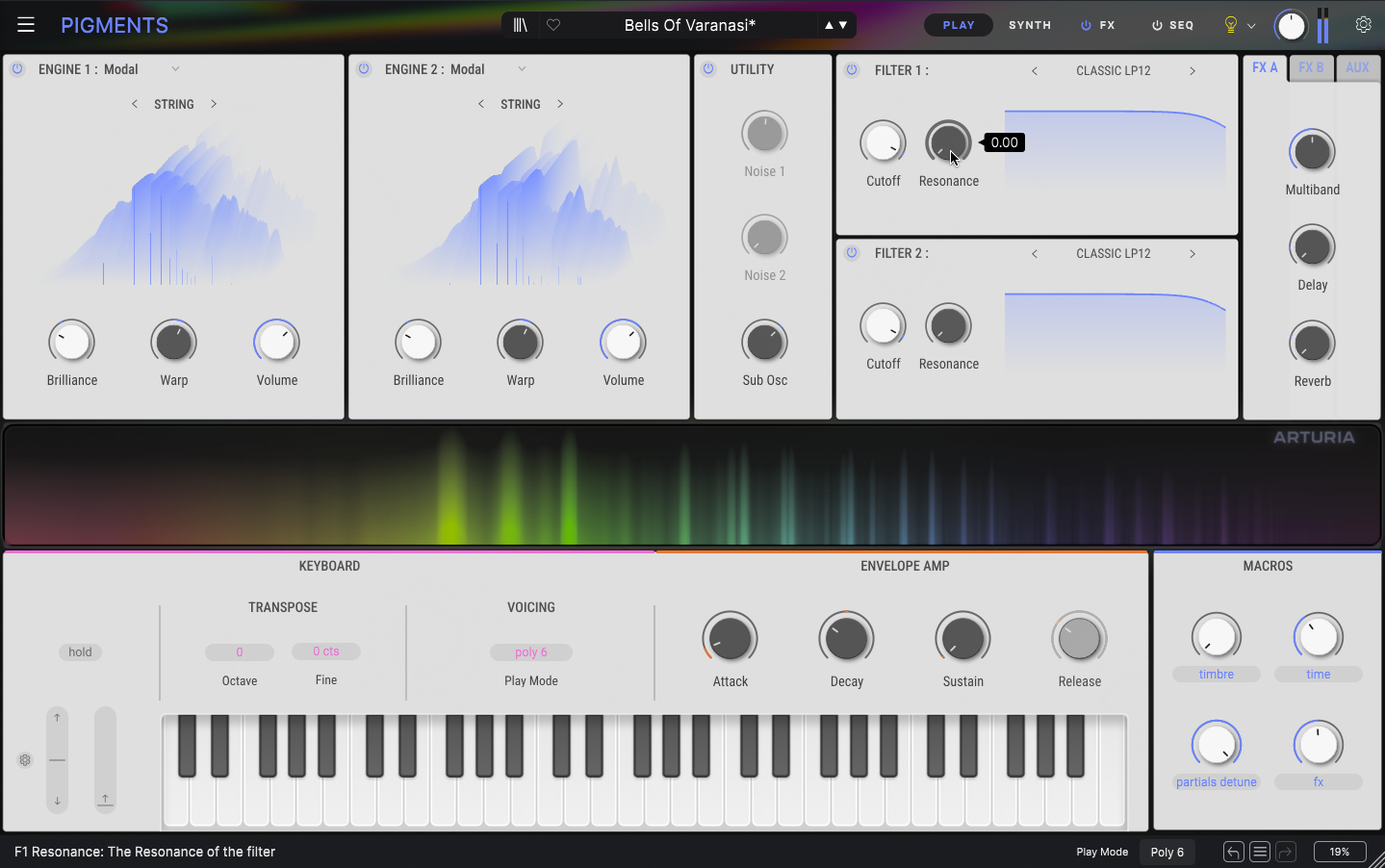The image size is (1385, 868).
Task: Toggle the Engine 1 power button
Action: click(x=17, y=69)
